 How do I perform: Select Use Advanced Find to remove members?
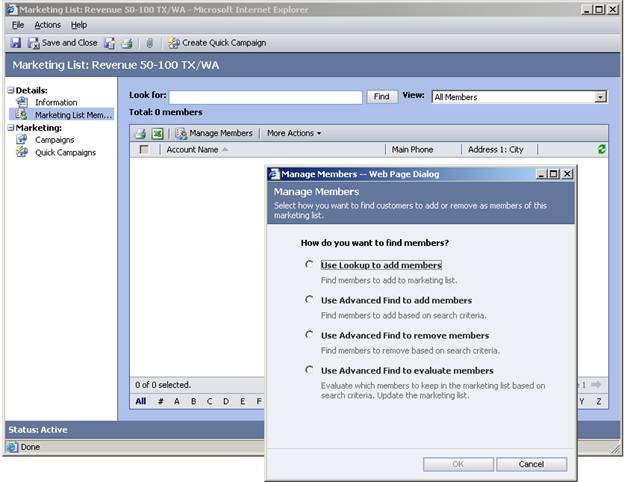pyautogui.click(x=310, y=335)
